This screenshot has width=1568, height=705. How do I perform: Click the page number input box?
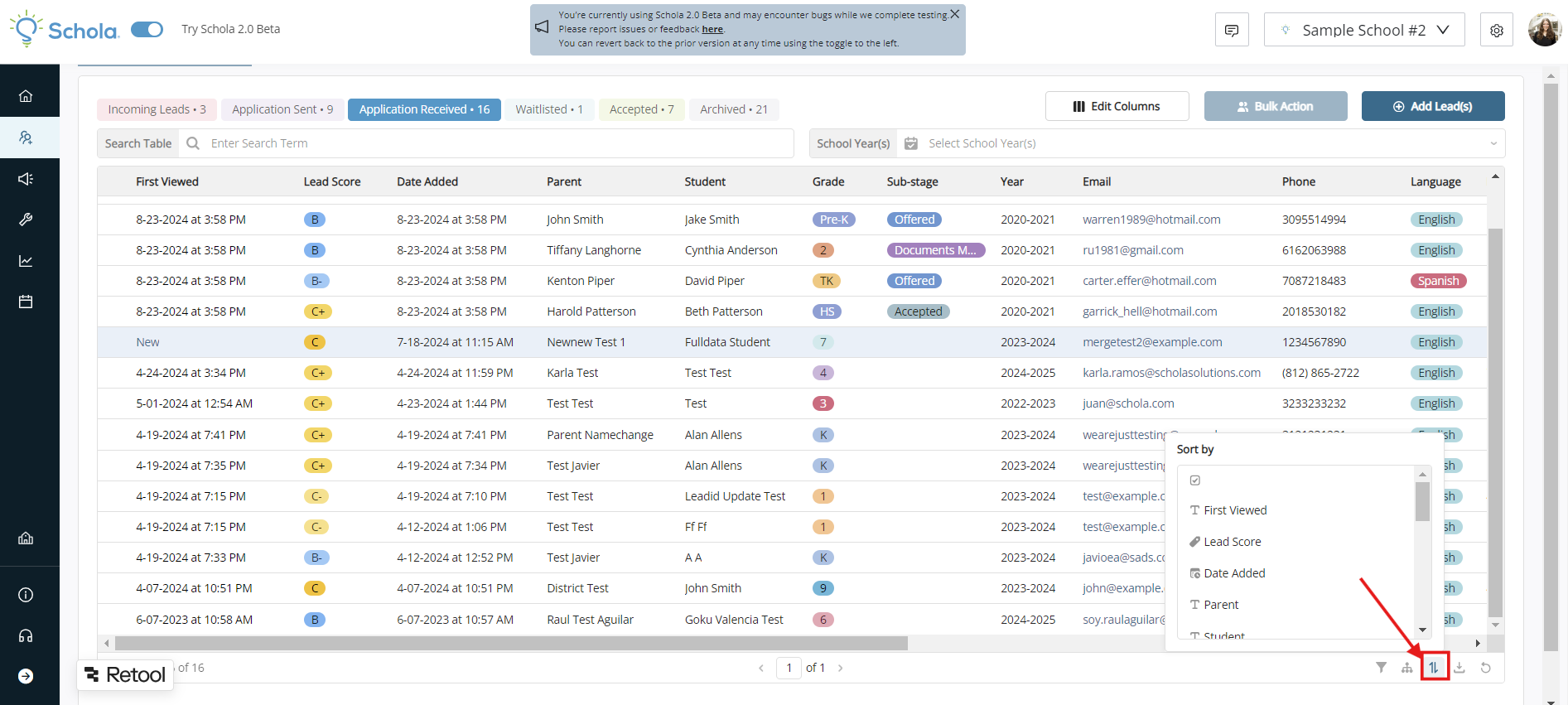789,668
